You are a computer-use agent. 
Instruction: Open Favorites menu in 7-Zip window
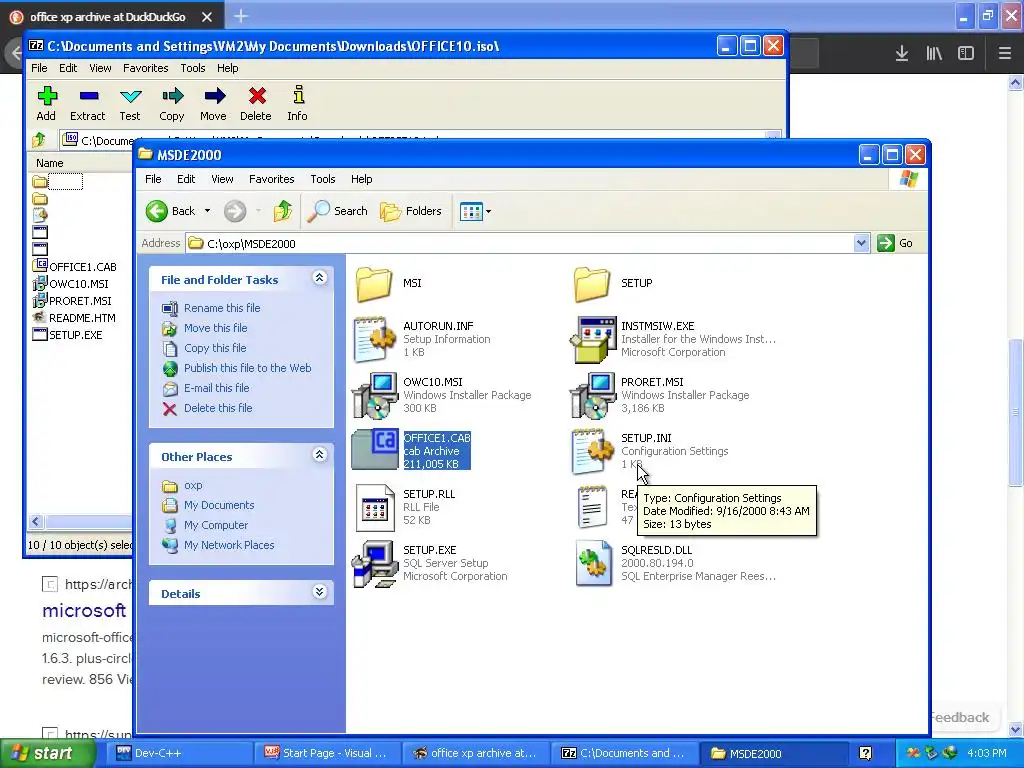[146, 68]
